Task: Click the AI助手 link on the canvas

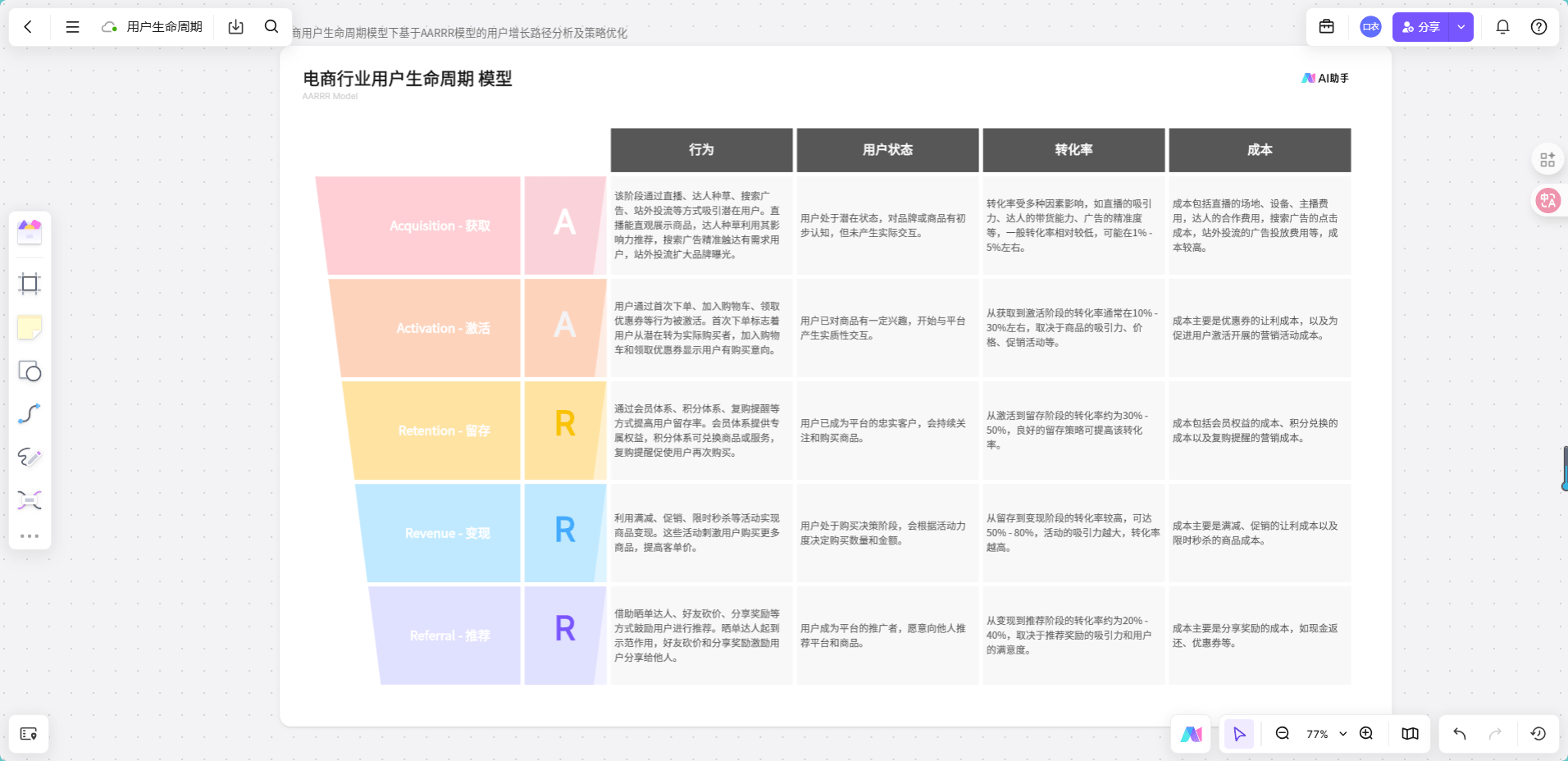Action: [1325, 78]
